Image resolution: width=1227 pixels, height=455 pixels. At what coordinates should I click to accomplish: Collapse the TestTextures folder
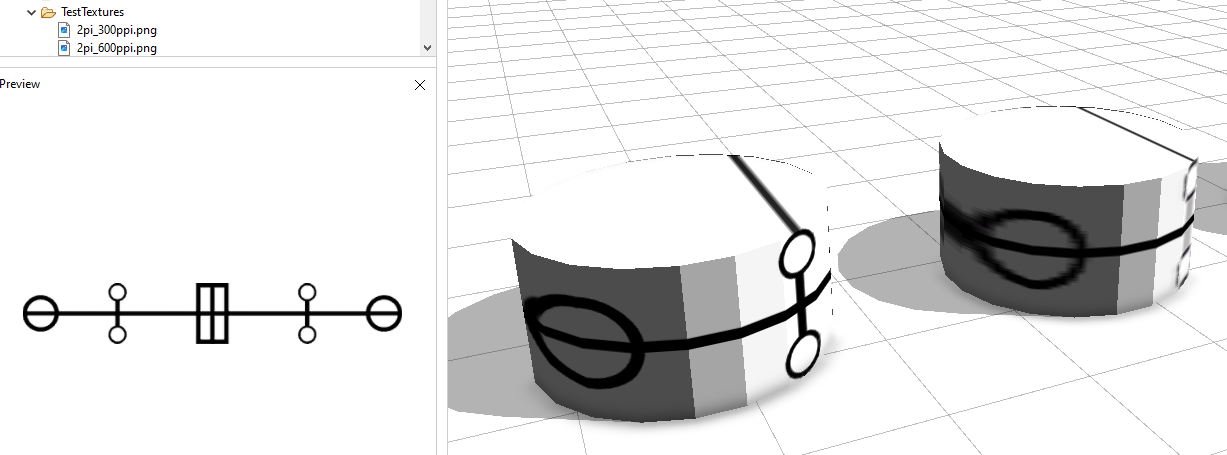(30, 12)
